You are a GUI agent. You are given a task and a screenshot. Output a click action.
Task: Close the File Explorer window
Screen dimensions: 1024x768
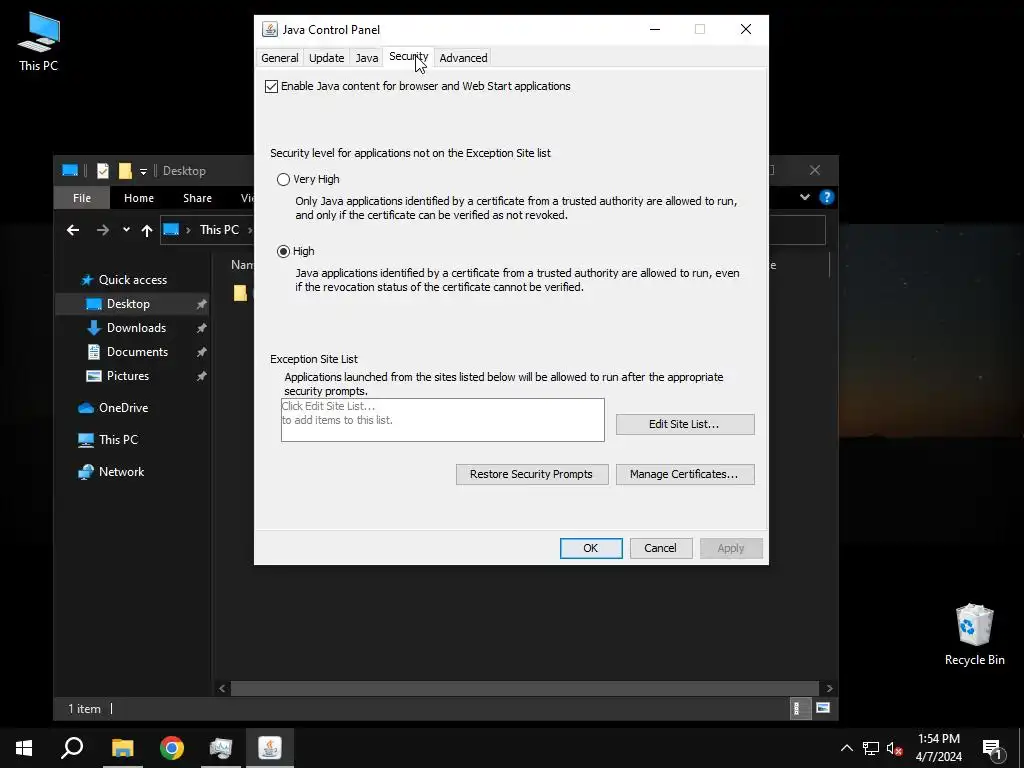815,170
